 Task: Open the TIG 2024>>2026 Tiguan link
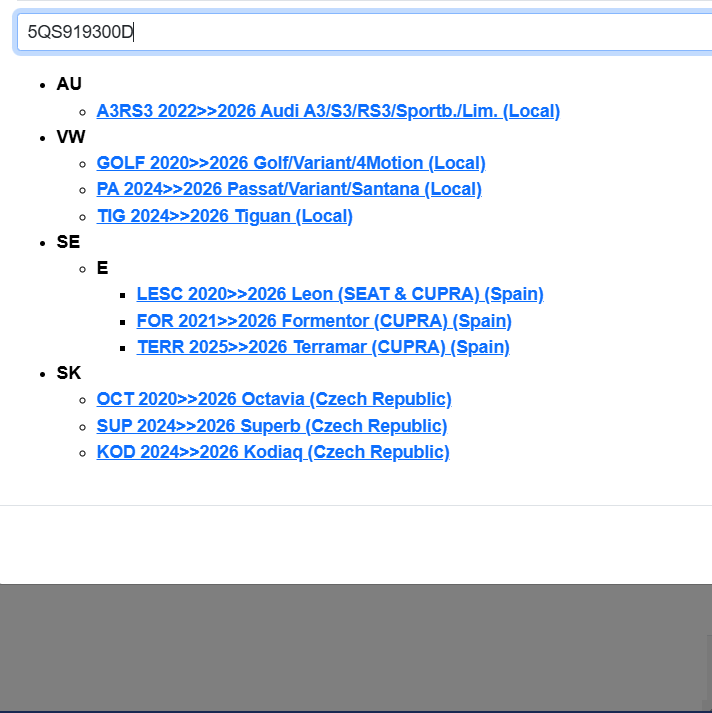click(x=224, y=216)
